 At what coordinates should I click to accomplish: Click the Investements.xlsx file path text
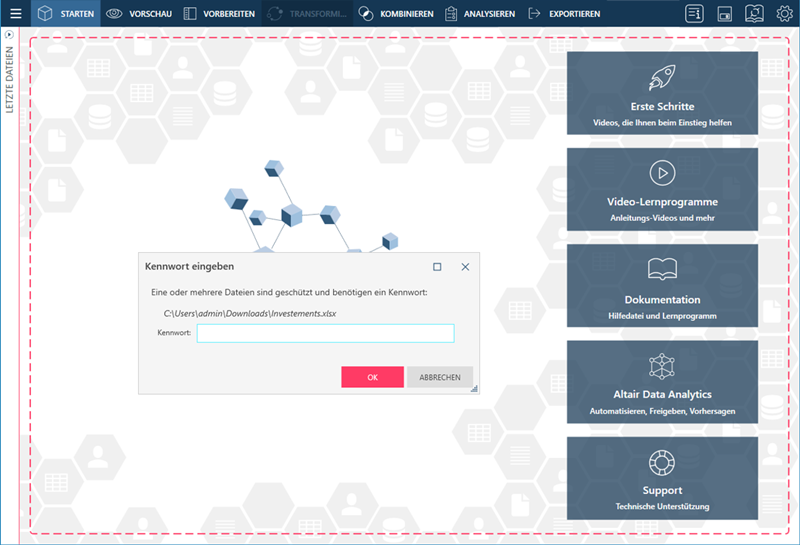coord(249,313)
